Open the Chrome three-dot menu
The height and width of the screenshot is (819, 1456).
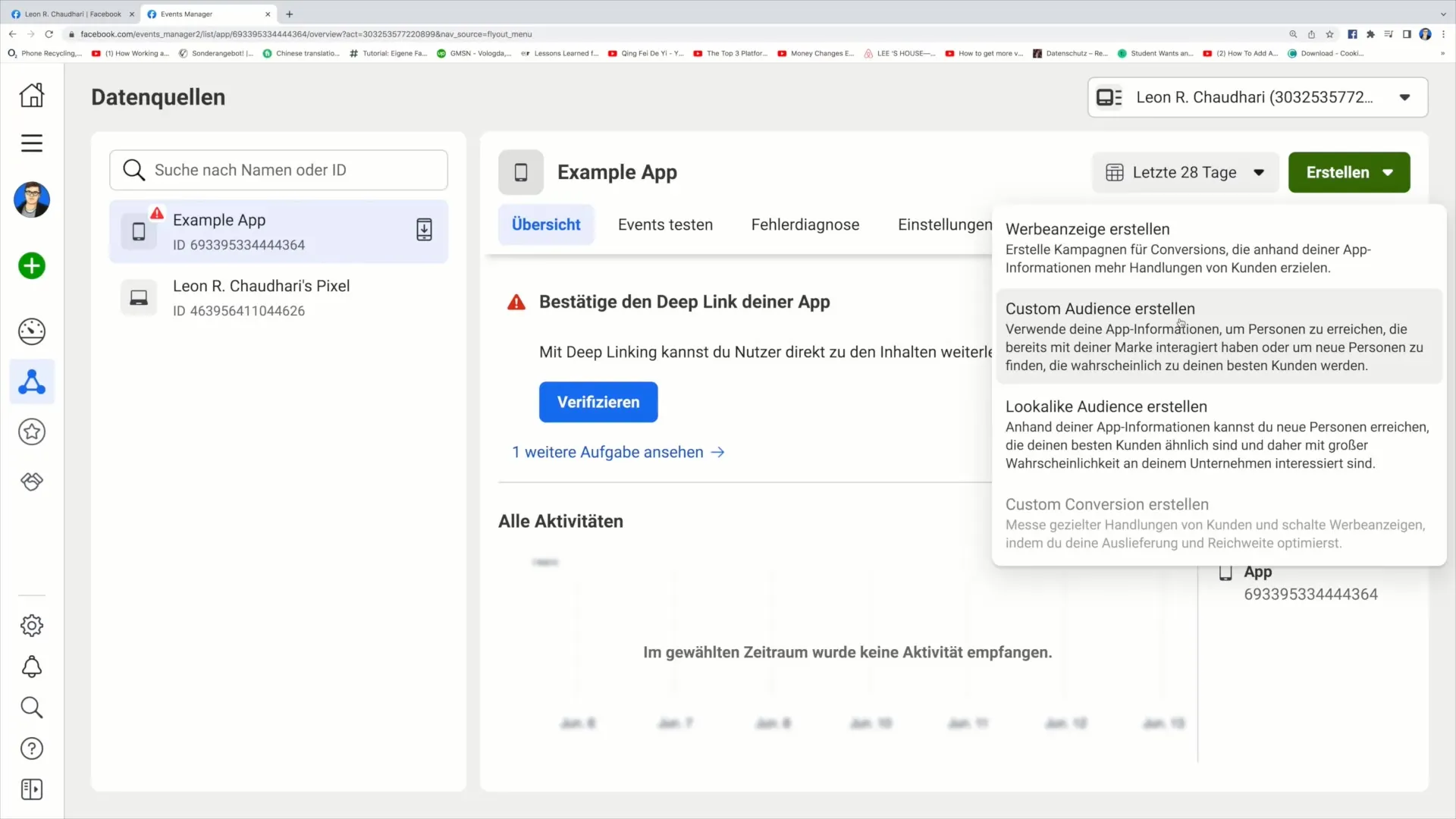[1443, 34]
